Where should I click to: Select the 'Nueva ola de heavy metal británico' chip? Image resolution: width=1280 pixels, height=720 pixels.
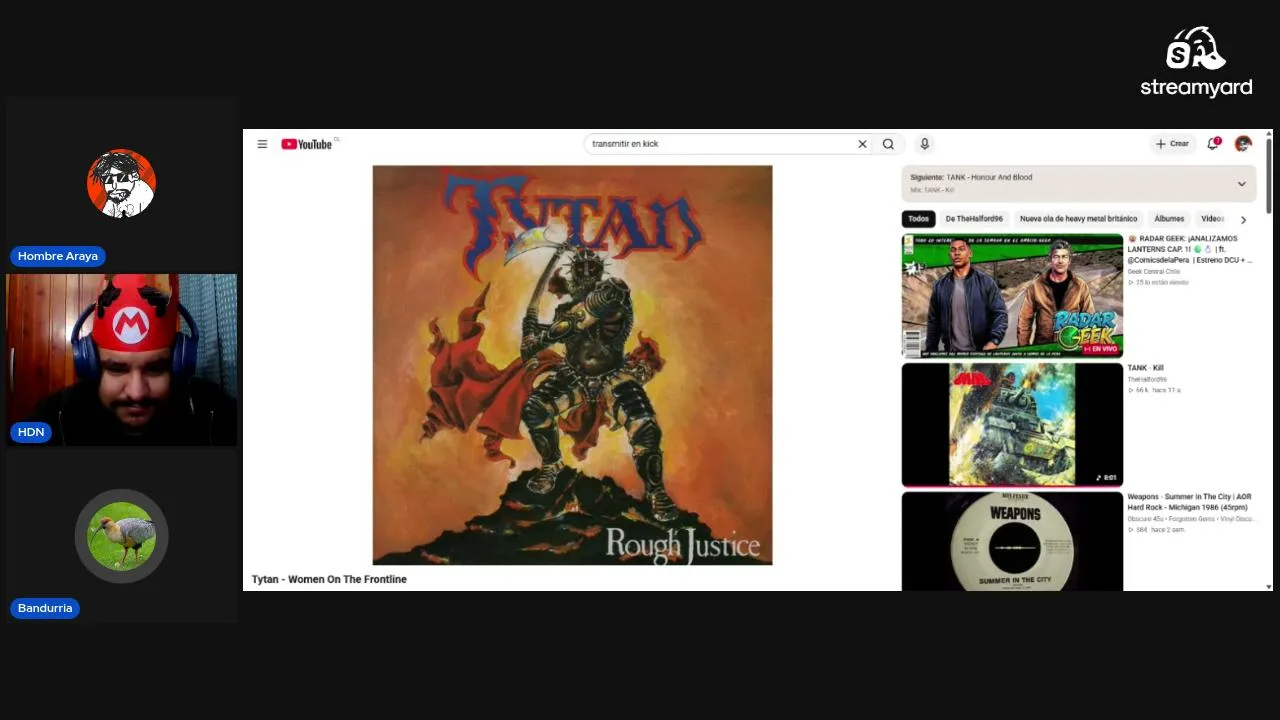(1078, 219)
